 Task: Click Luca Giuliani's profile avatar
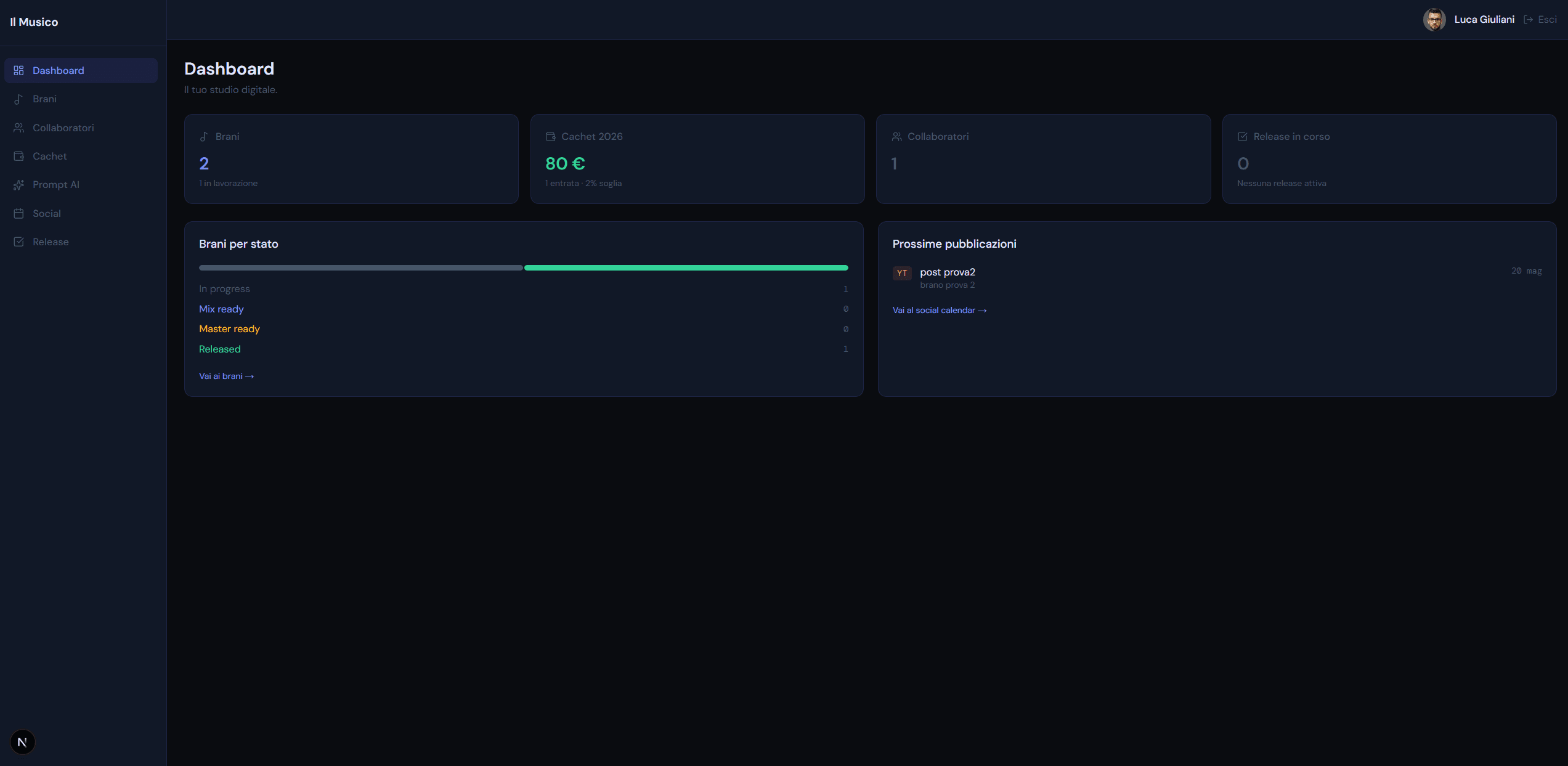(1434, 20)
